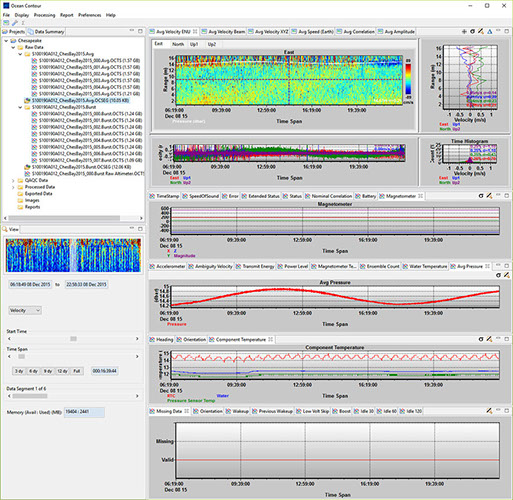Select the Up2 velocity sub-tab

pyautogui.click(x=212, y=44)
